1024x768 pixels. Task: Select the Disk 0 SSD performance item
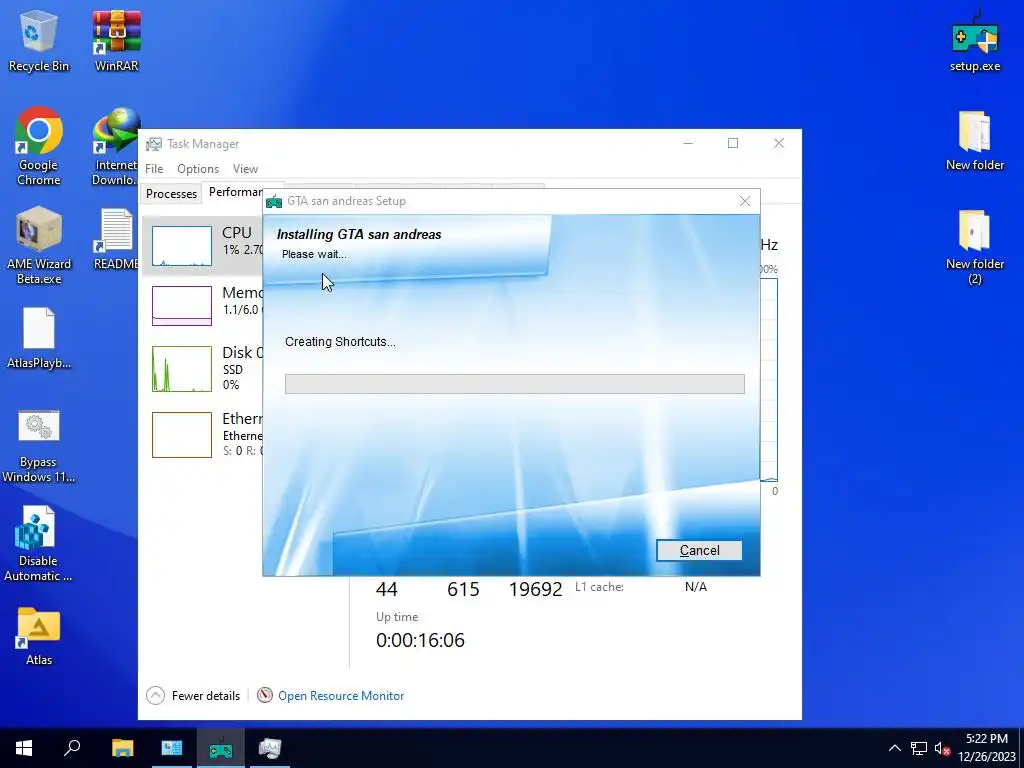[202, 368]
